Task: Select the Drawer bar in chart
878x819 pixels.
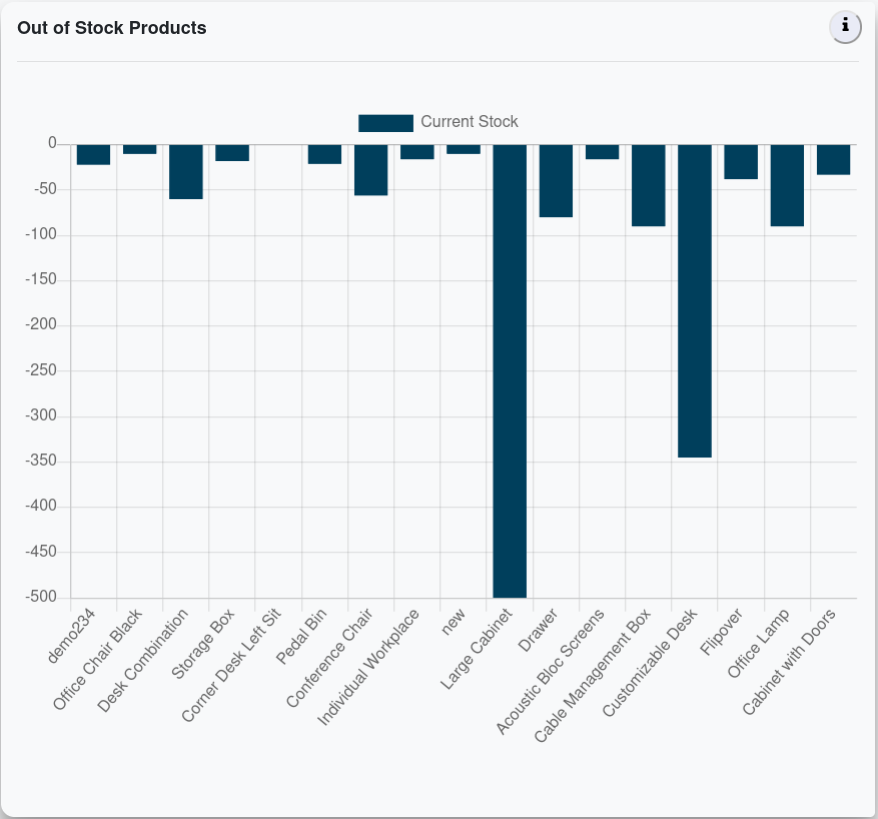Action: (556, 181)
